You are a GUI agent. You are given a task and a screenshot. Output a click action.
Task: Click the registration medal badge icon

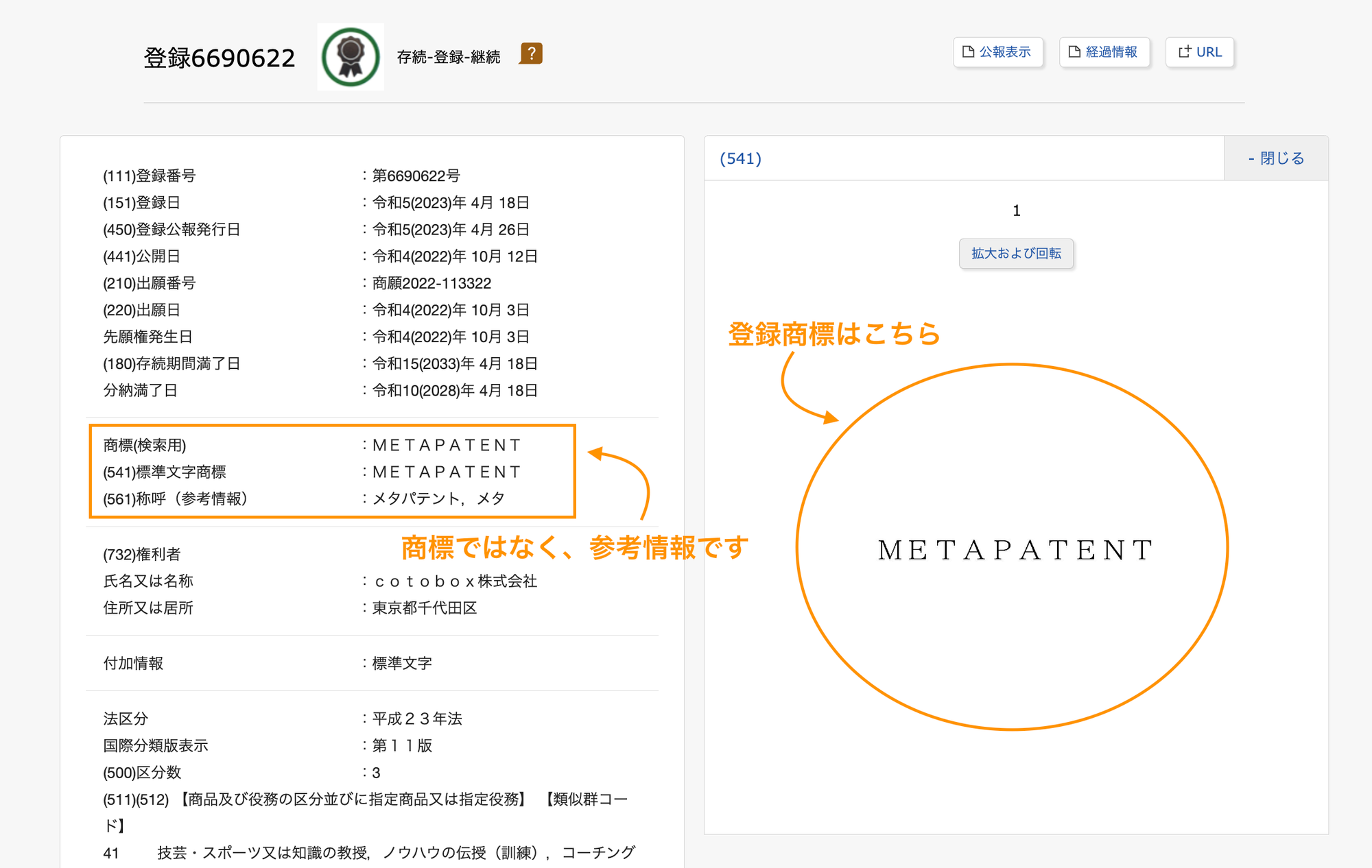click(x=351, y=57)
